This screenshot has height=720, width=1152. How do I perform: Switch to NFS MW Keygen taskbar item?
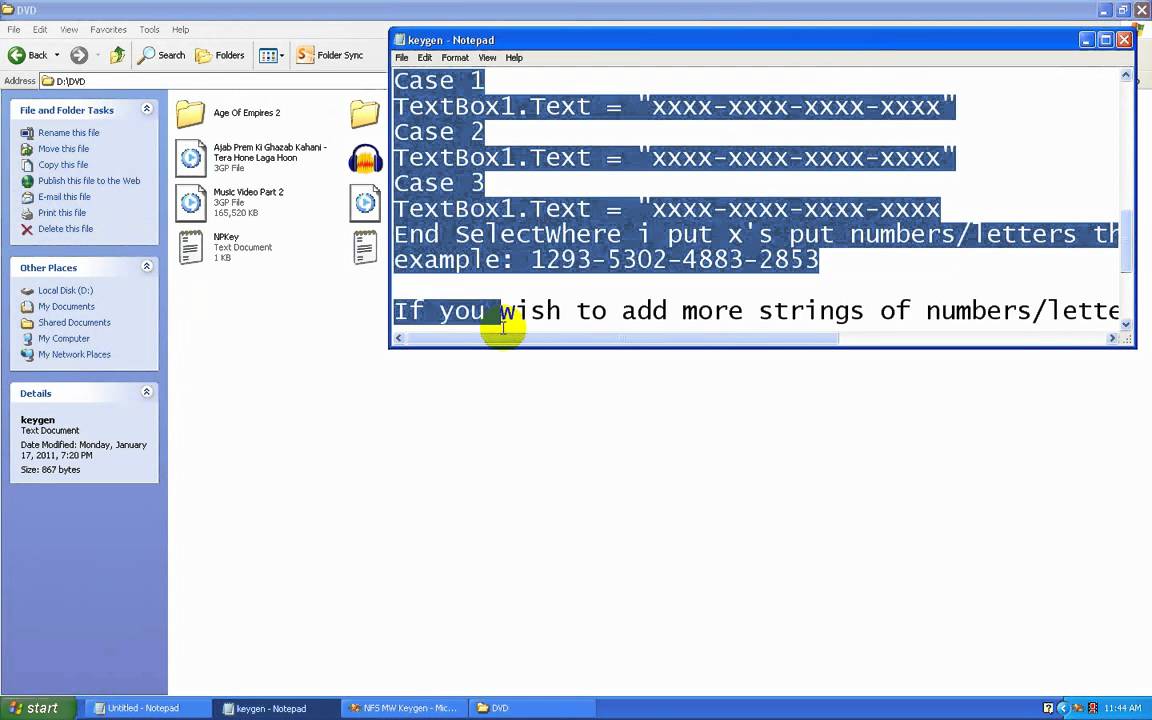[403, 708]
